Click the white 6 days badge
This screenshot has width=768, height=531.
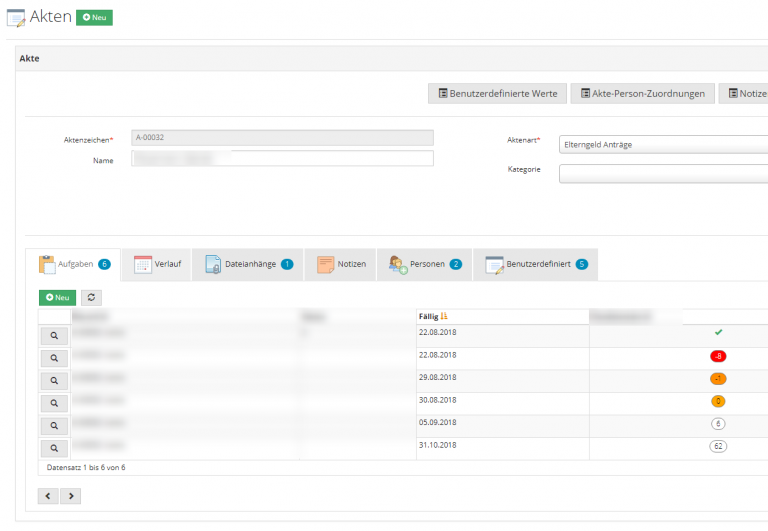(x=718, y=424)
